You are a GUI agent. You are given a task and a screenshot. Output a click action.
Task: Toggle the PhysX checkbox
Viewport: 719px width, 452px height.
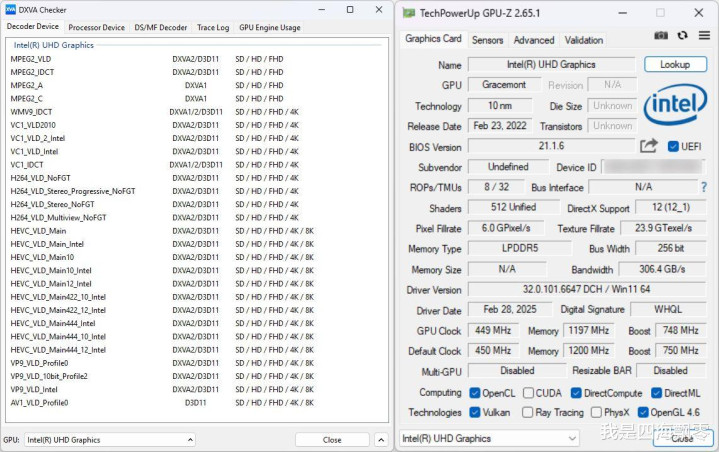[596, 412]
